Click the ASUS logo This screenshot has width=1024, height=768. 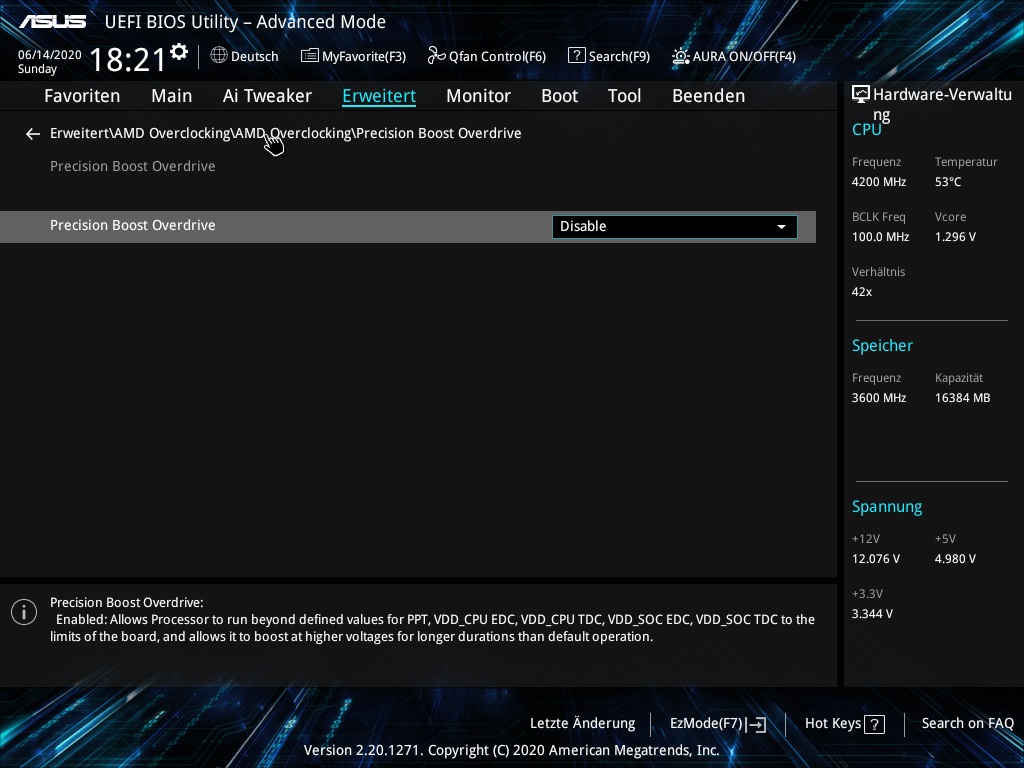pyautogui.click(x=52, y=22)
